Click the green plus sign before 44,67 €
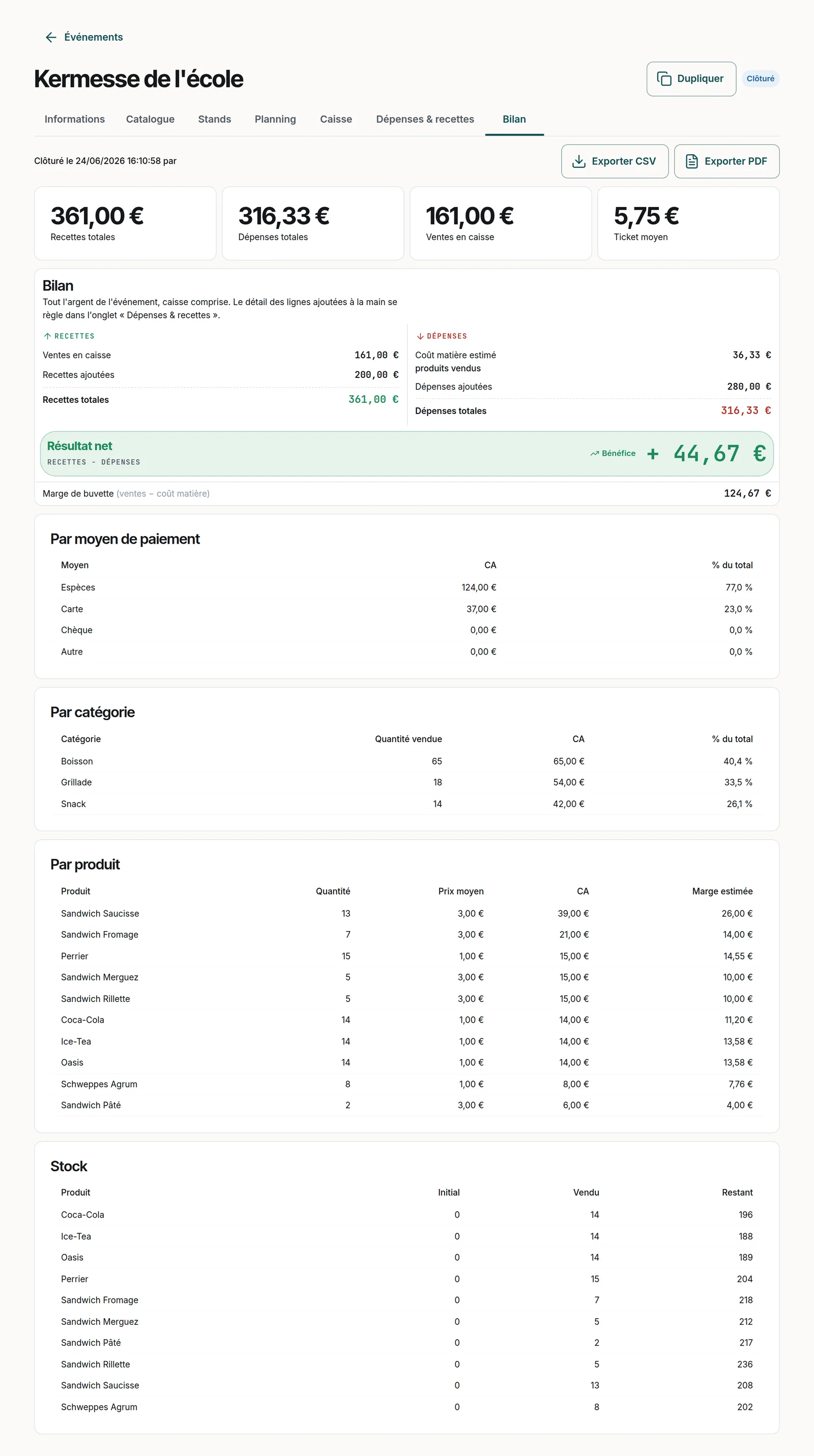Screen dimensions: 814x1456 (653, 453)
